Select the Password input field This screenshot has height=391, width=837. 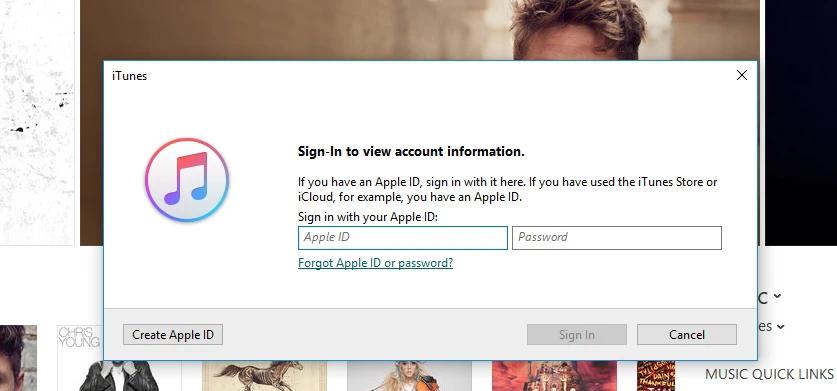pos(617,238)
